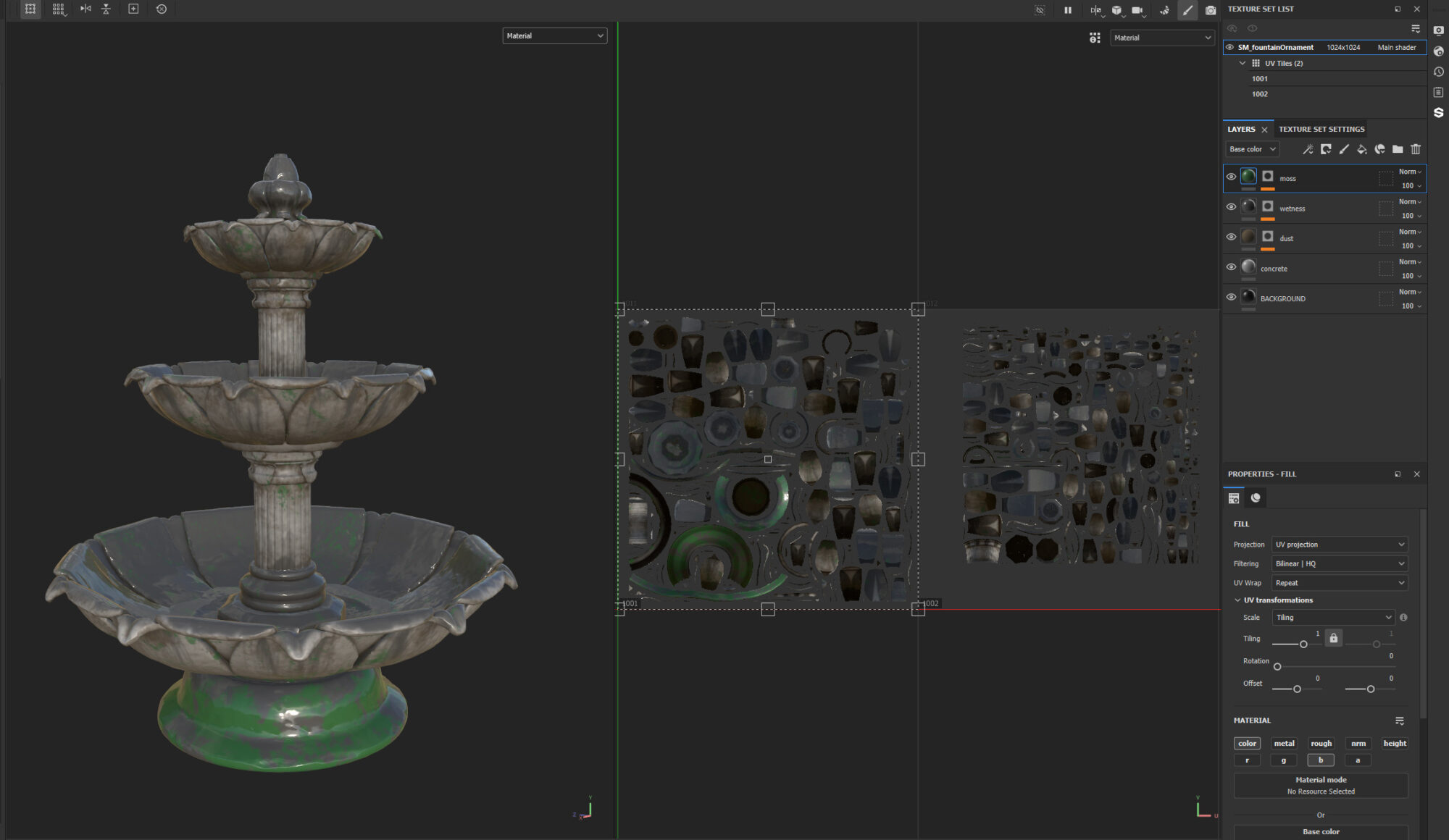Click the add effect magic wand icon
The image size is (1449, 840).
point(1308,149)
